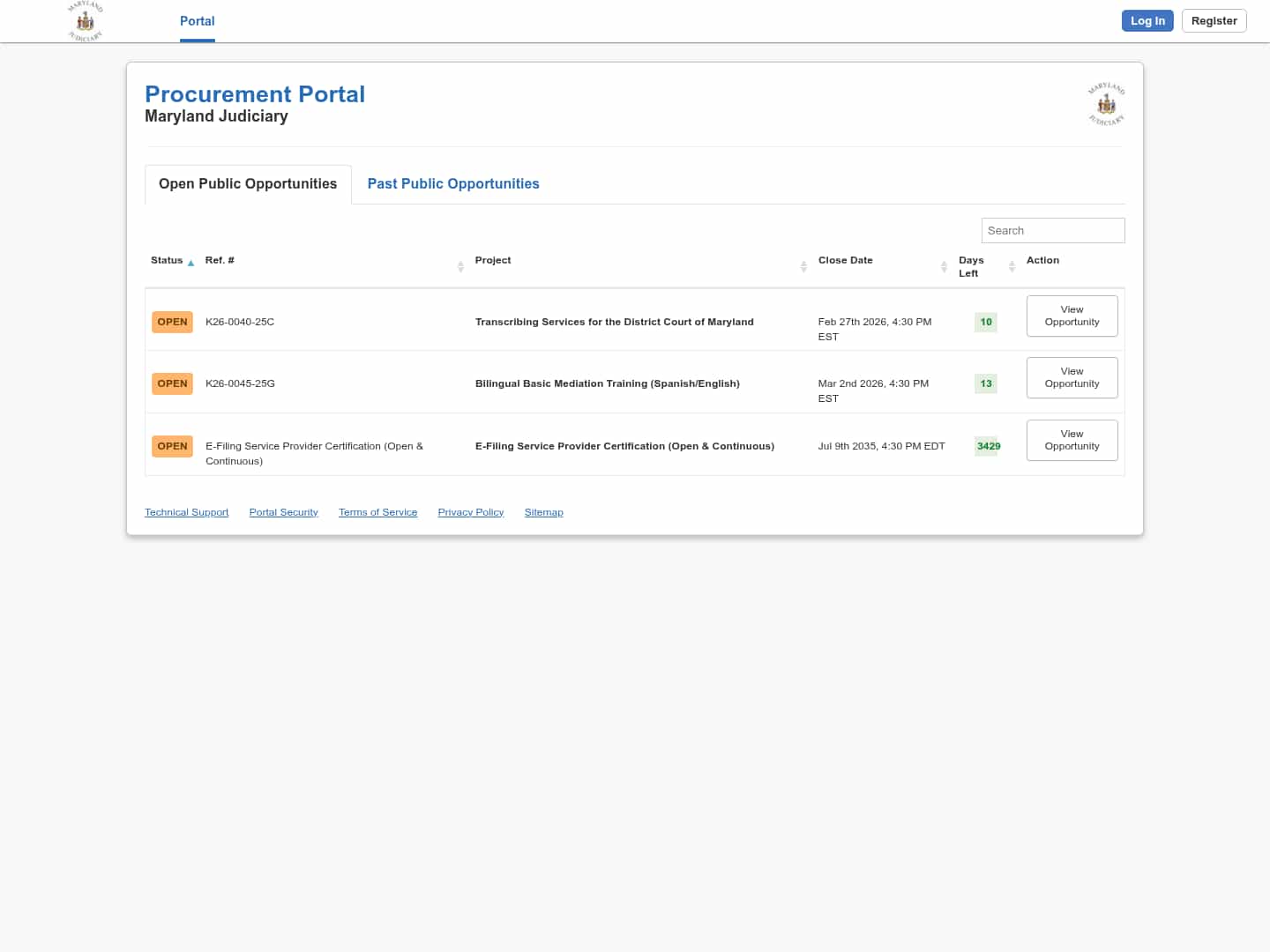
Task: Sort by Days Left column arrows
Action: [x=1012, y=266]
